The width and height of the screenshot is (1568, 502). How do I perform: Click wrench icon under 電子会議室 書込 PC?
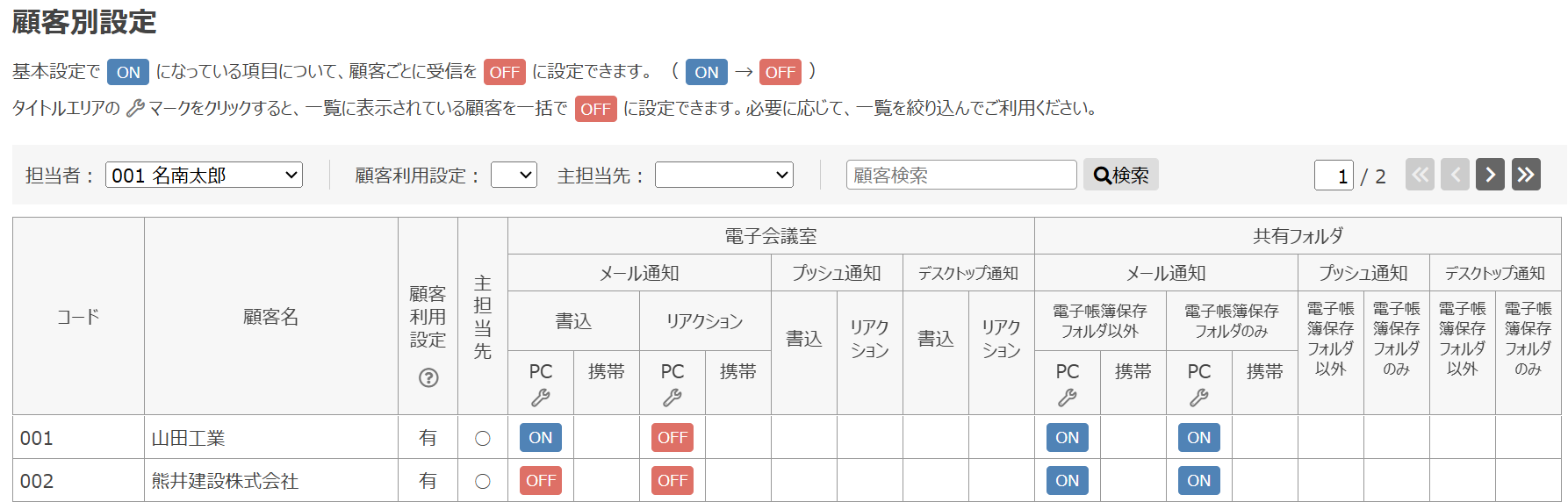coord(541,398)
